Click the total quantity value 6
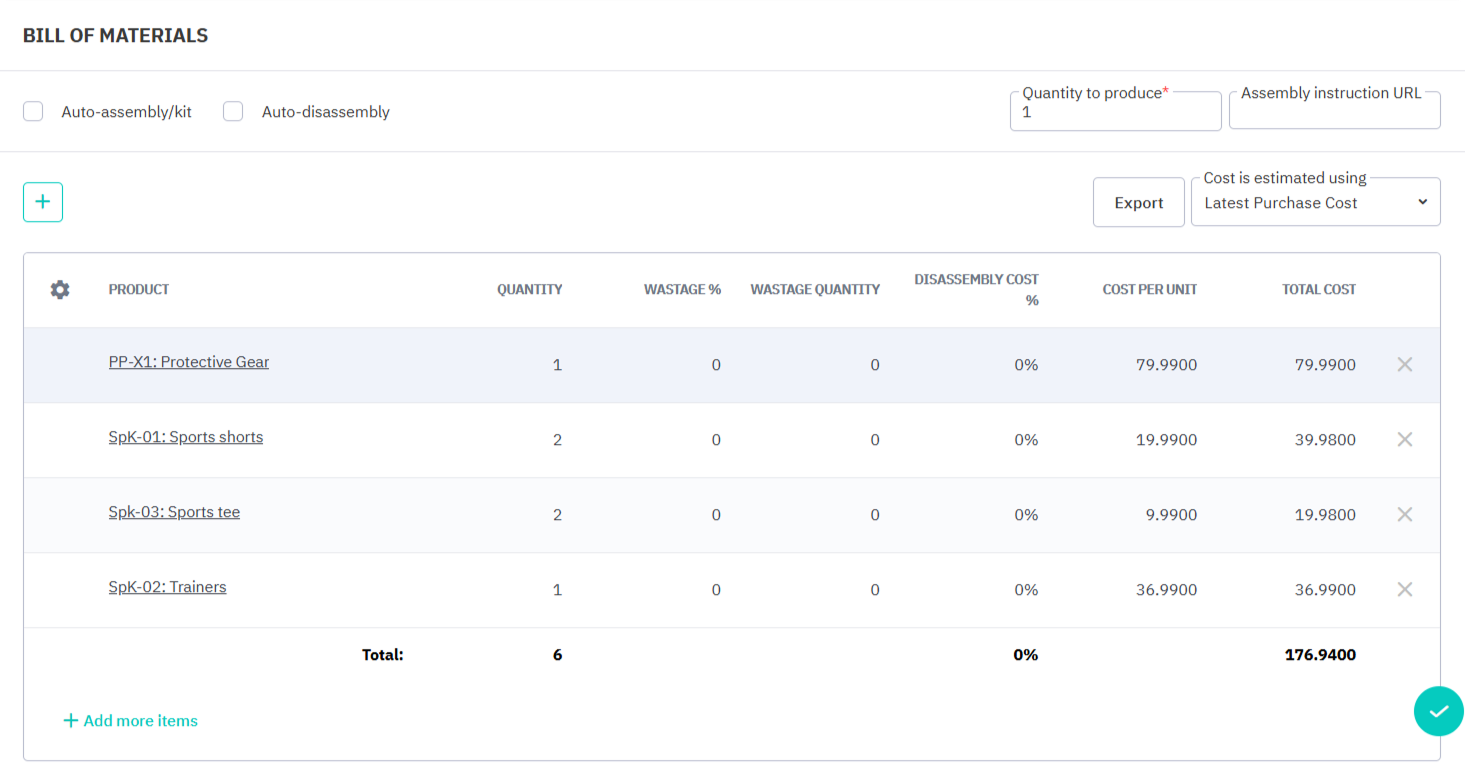This screenshot has height=779, width=1465. click(x=557, y=656)
